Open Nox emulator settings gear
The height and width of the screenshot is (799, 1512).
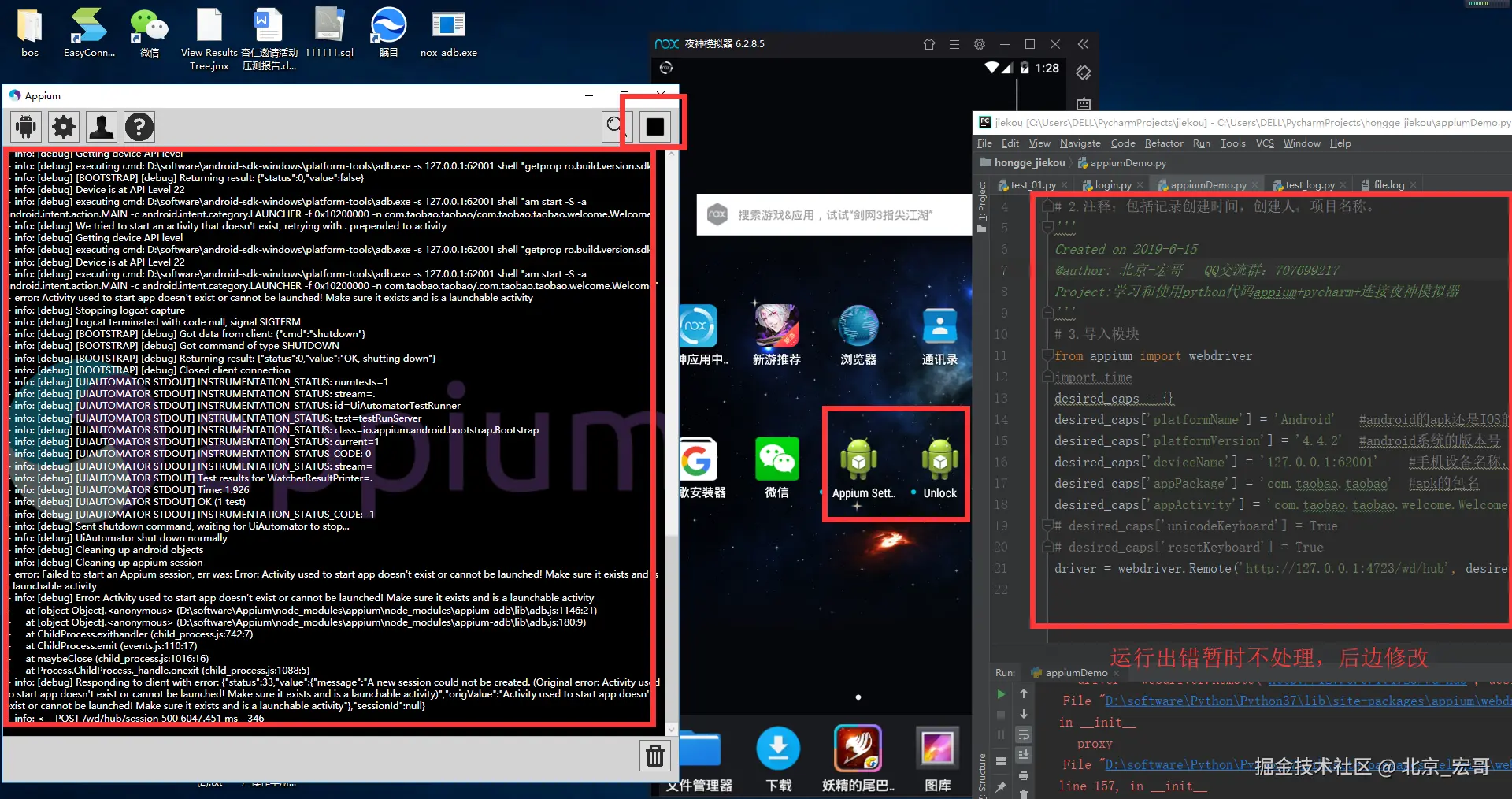pyautogui.click(x=980, y=44)
